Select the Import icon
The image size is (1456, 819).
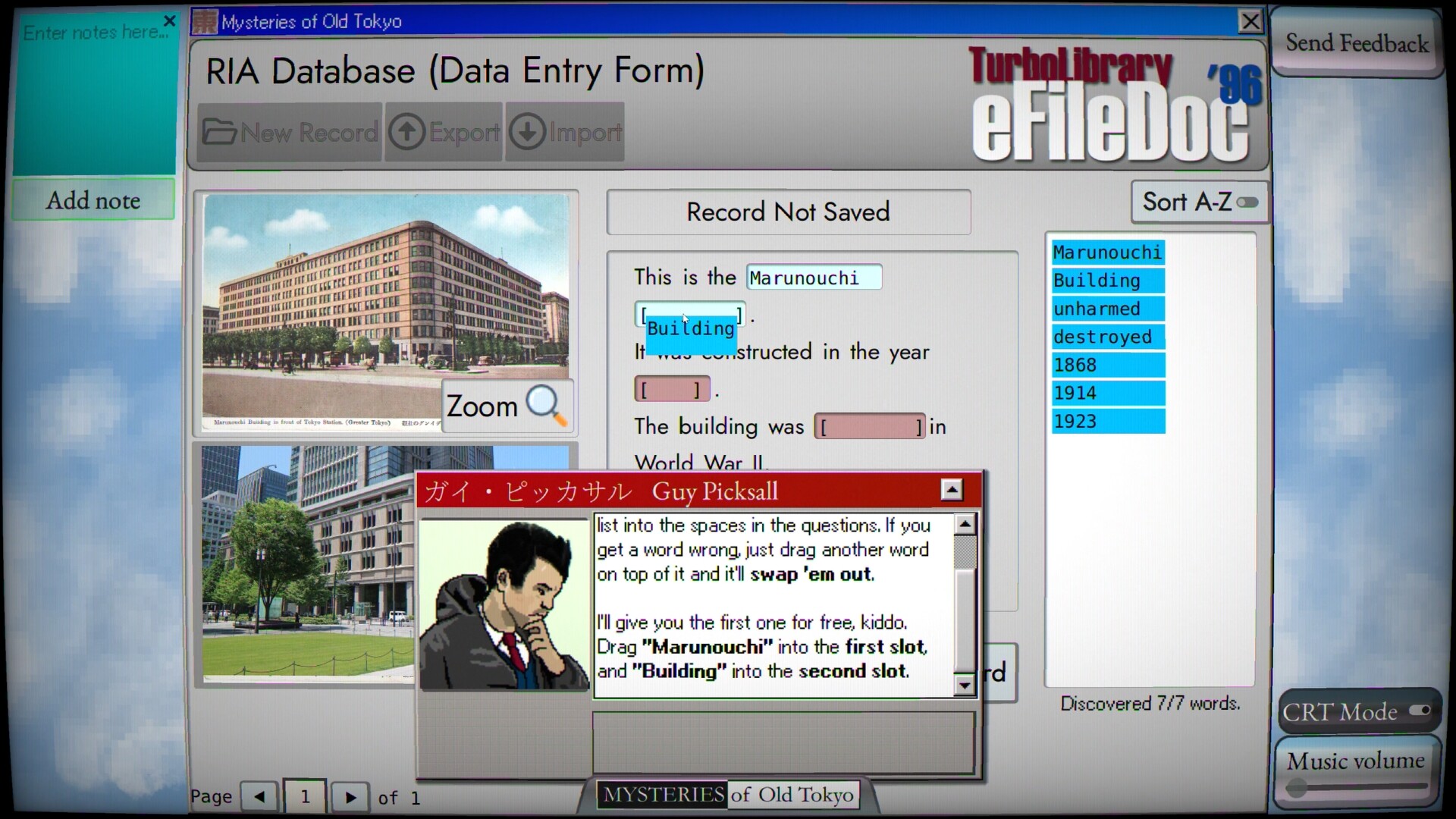(528, 130)
